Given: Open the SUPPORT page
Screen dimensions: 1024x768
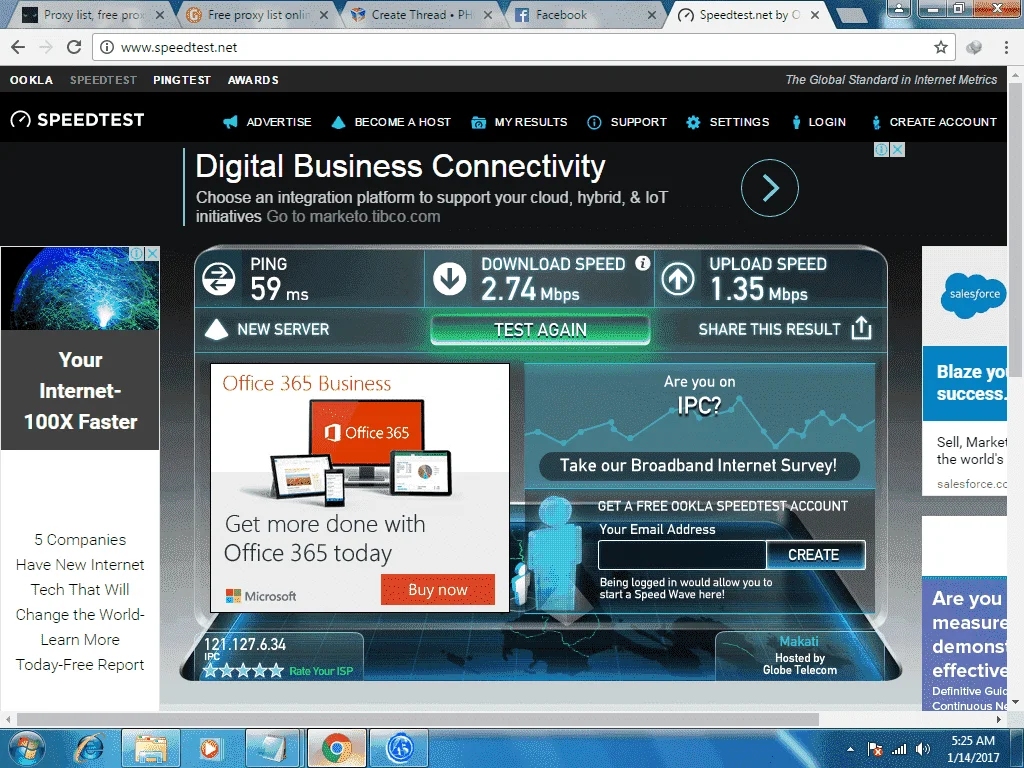Looking at the screenshot, I should click(x=627, y=122).
